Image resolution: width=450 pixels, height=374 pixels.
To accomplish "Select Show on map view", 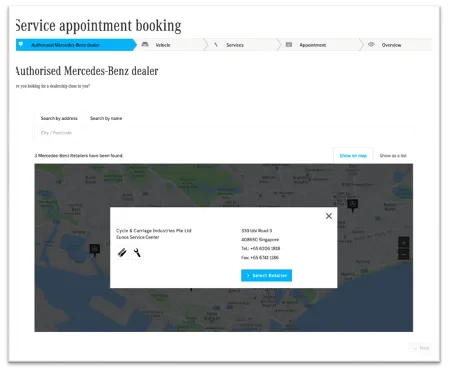I will click(x=353, y=156).
